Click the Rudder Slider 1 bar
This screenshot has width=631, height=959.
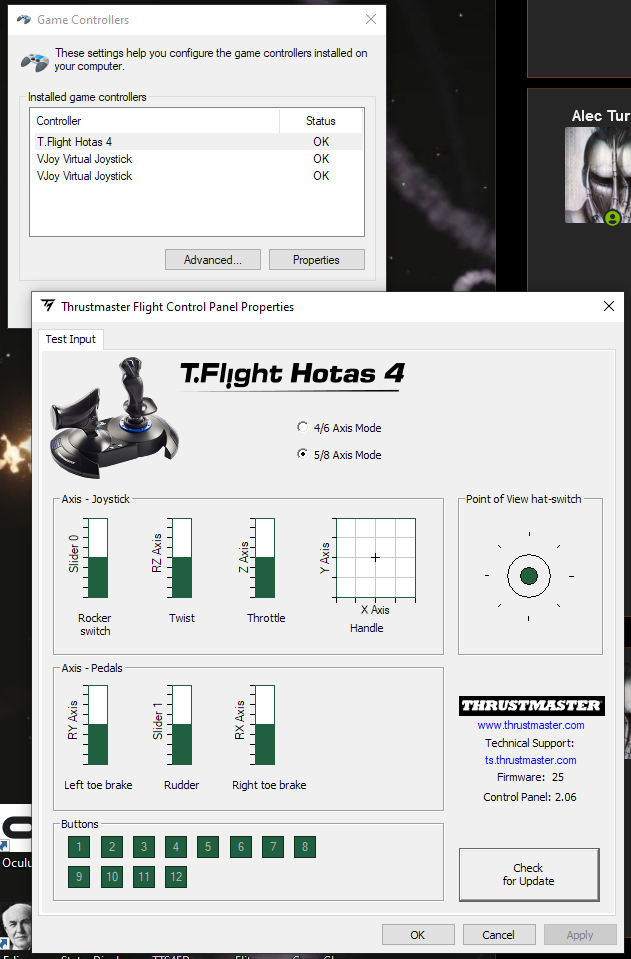click(x=182, y=725)
